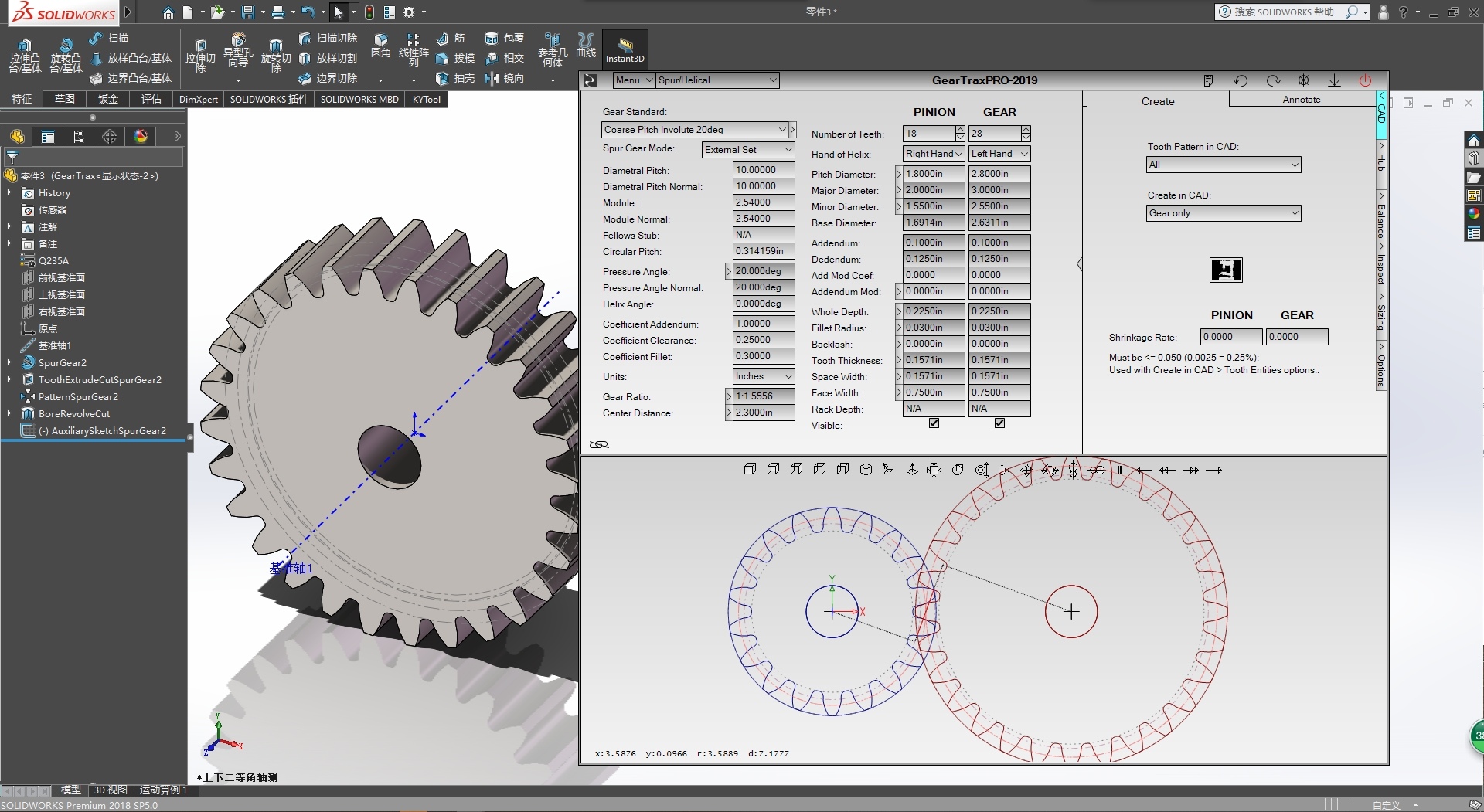Open the Annotate tab in GearTrax
Screen dimensions: 1484x812
pyautogui.click(x=1302, y=100)
